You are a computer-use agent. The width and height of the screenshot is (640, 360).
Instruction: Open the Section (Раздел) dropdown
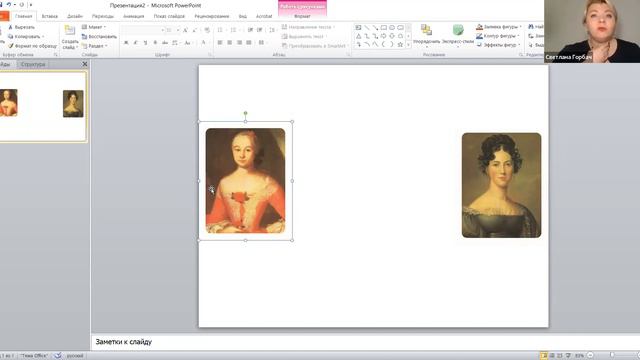pos(95,46)
